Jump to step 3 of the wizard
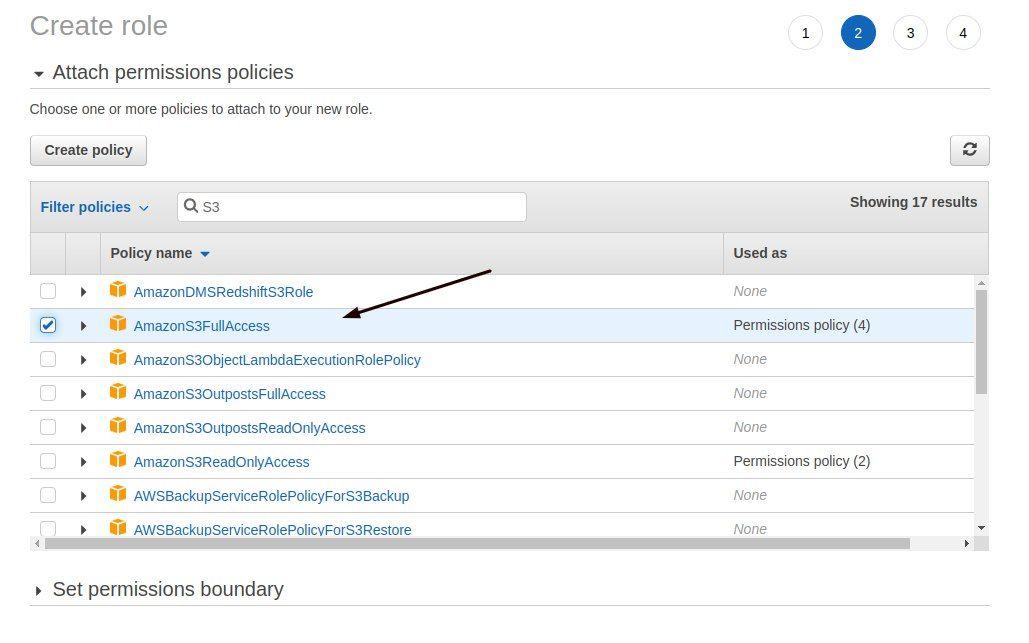The image size is (1029, 643). point(910,33)
